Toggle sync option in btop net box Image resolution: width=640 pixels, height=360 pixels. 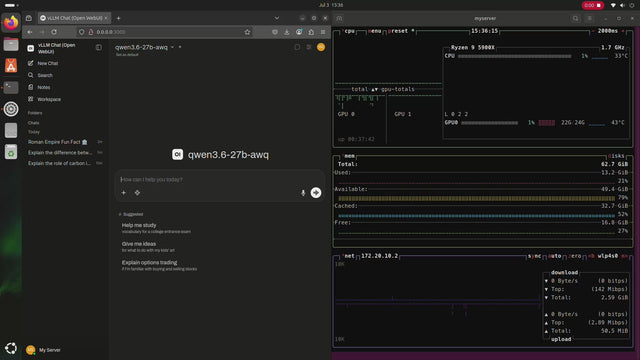[534, 256]
